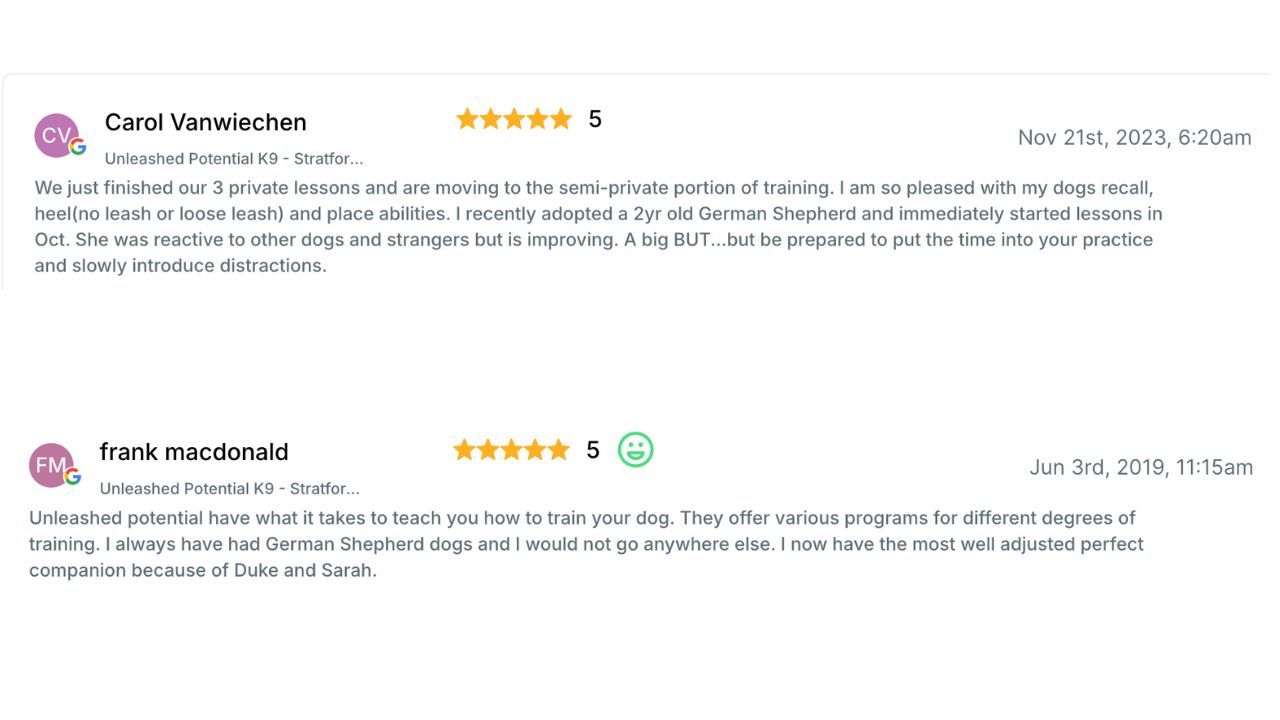Screen dimensions: 1280x720
Task: Click frank macdonald's FM avatar
Action: pos(50,465)
